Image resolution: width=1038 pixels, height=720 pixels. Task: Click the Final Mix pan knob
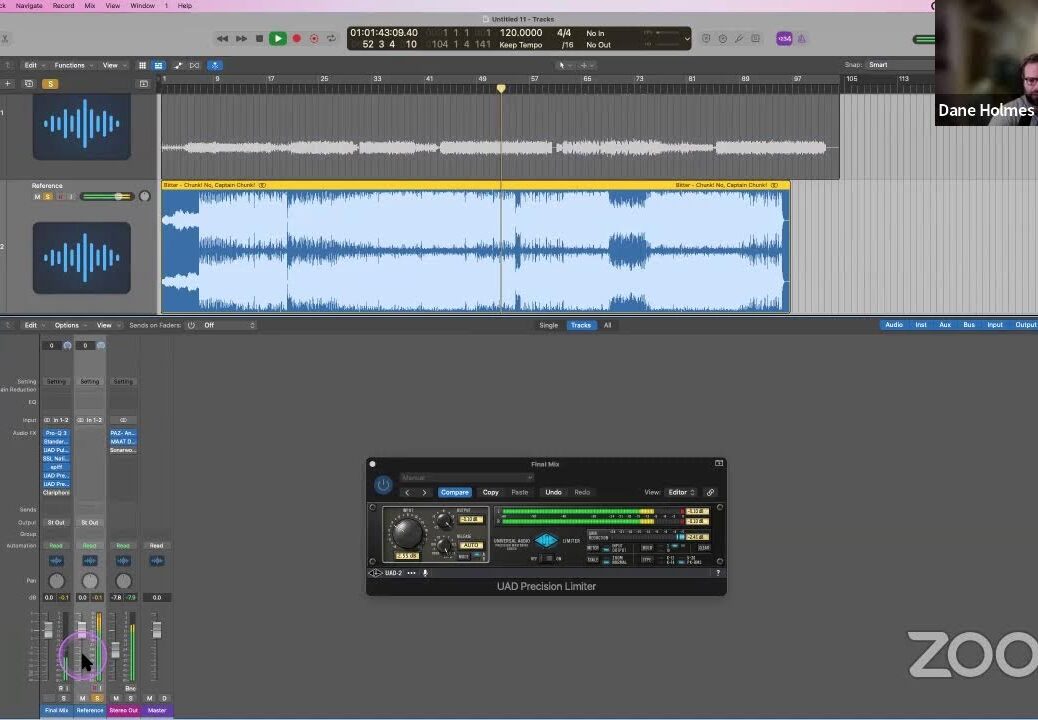(56, 581)
